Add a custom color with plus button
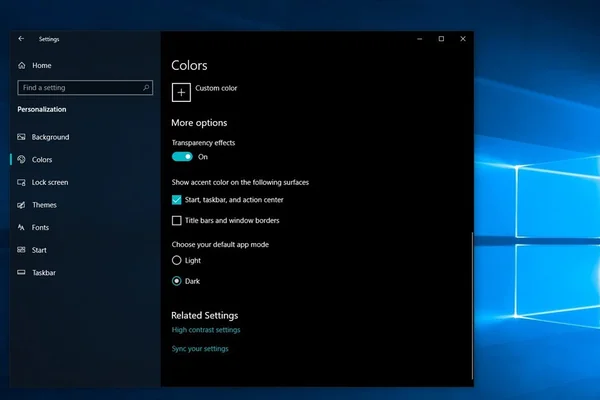 [x=181, y=92]
